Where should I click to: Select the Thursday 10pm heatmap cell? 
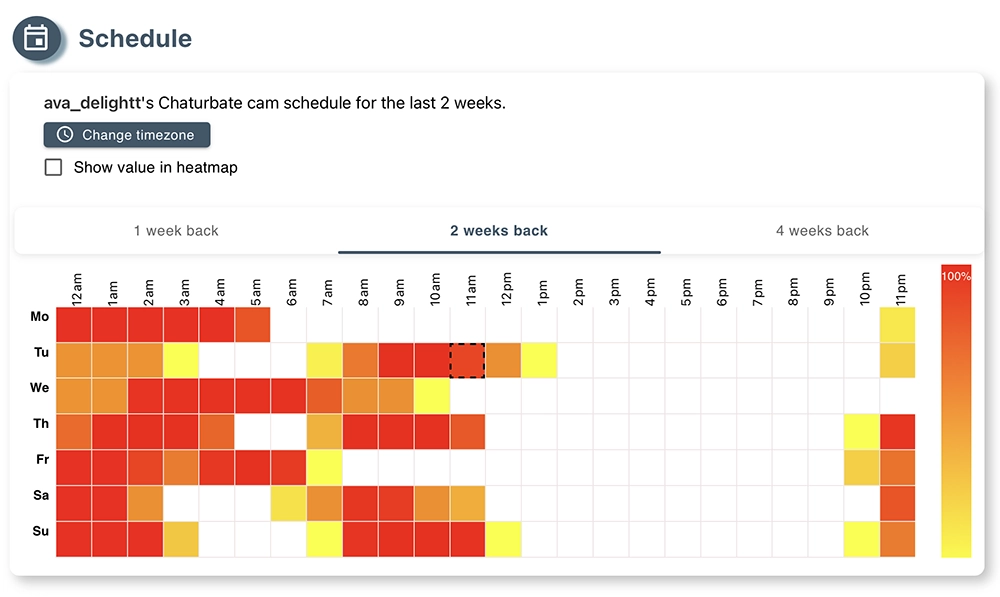pyautogui.click(x=861, y=432)
